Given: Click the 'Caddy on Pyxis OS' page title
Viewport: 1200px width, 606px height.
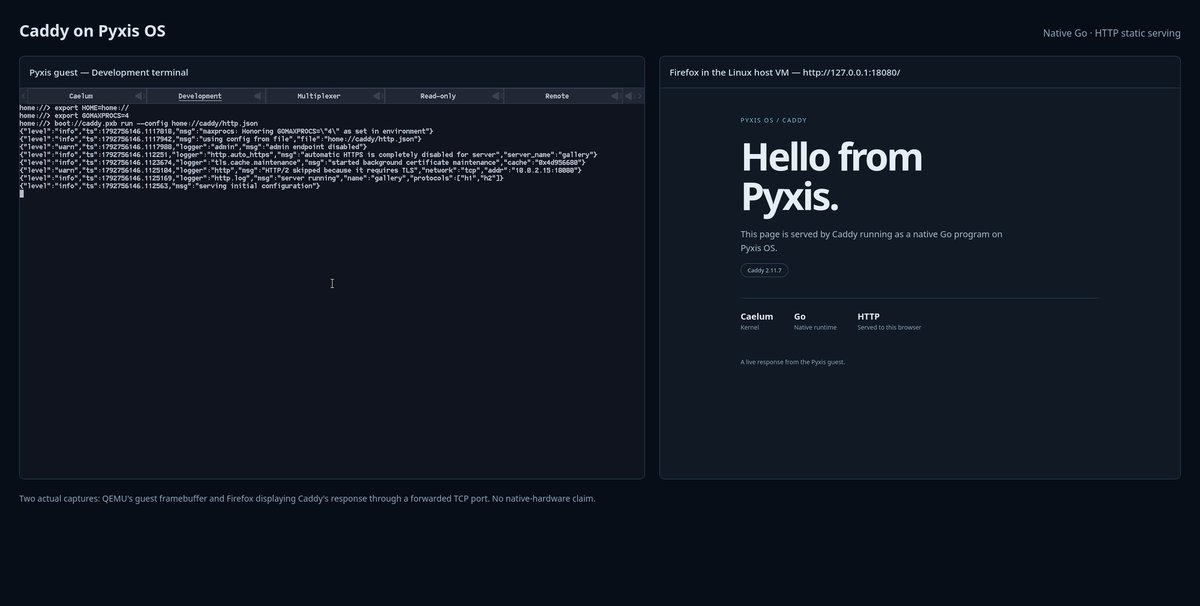Looking at the screenshot, I should (92, 31).
